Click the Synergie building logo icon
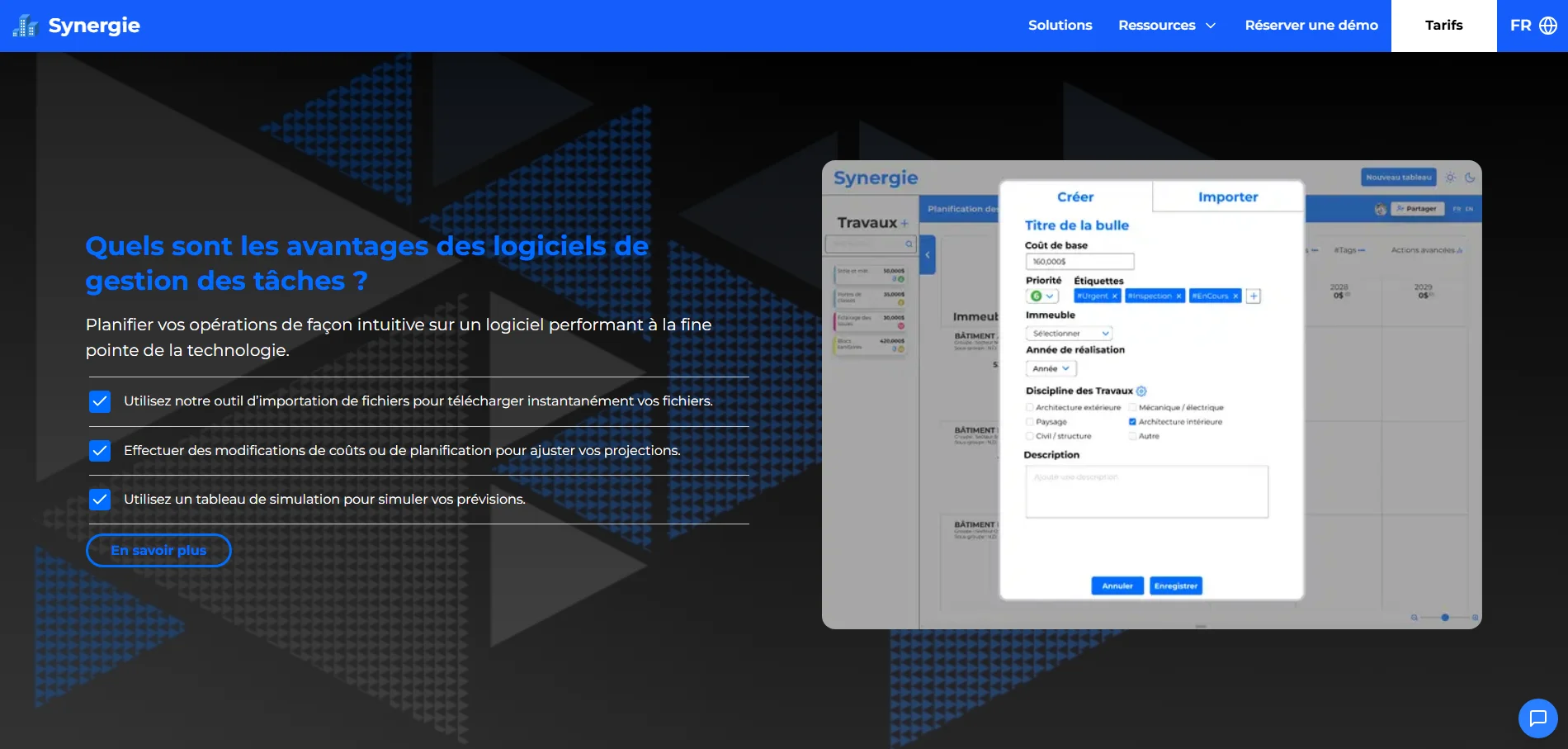The height and width of the screenshot is (749, 1568). [26, 26]
